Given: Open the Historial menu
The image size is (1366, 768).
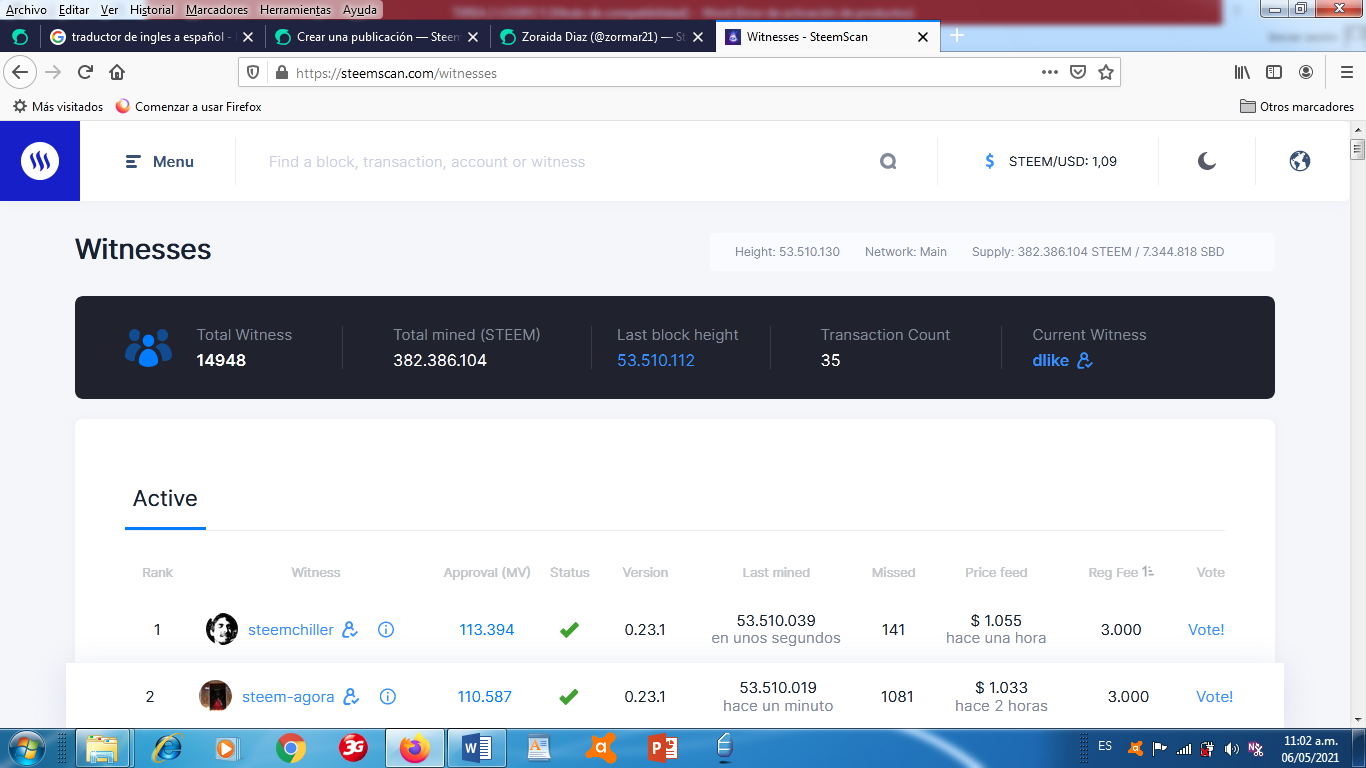Looking at the screenshot, I should click(152, 10).
